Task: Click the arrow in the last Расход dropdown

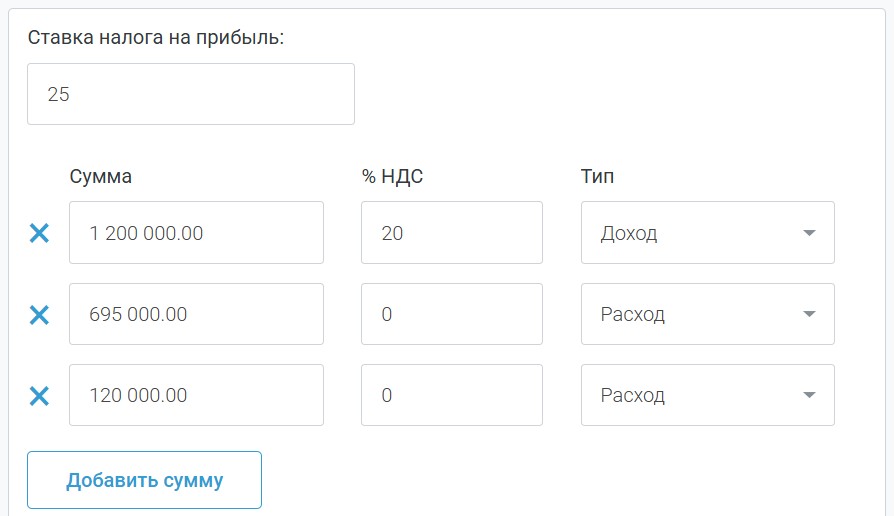Action: pos(808,396)
